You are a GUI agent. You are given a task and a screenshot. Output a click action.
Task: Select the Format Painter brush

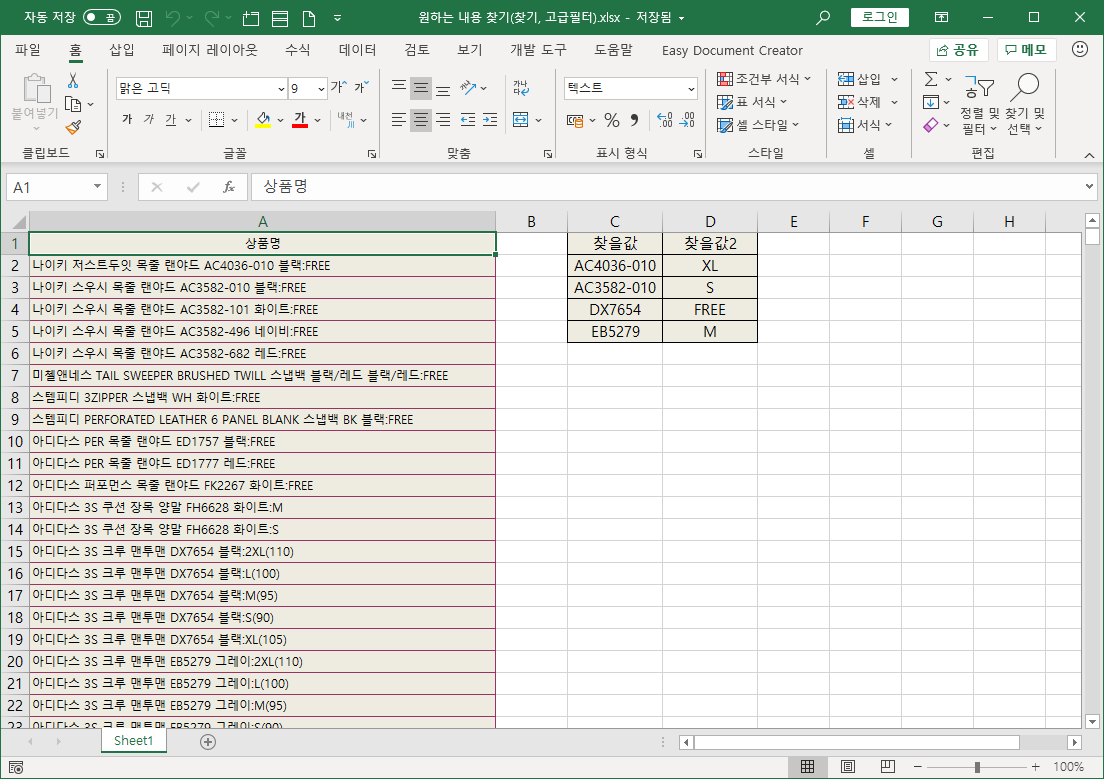73,127
